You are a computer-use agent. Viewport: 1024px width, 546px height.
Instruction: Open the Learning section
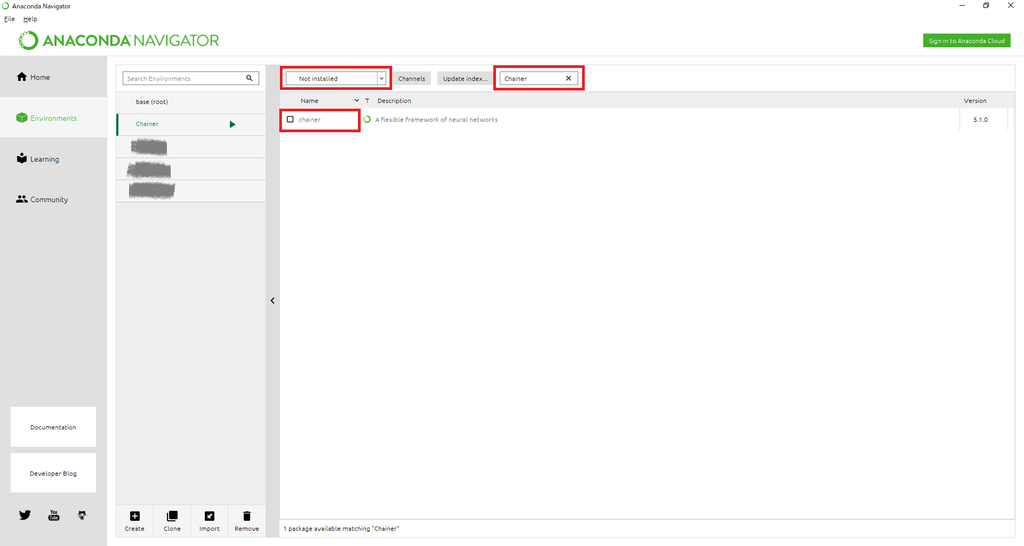pyautogui.click(x=53, y=159)
